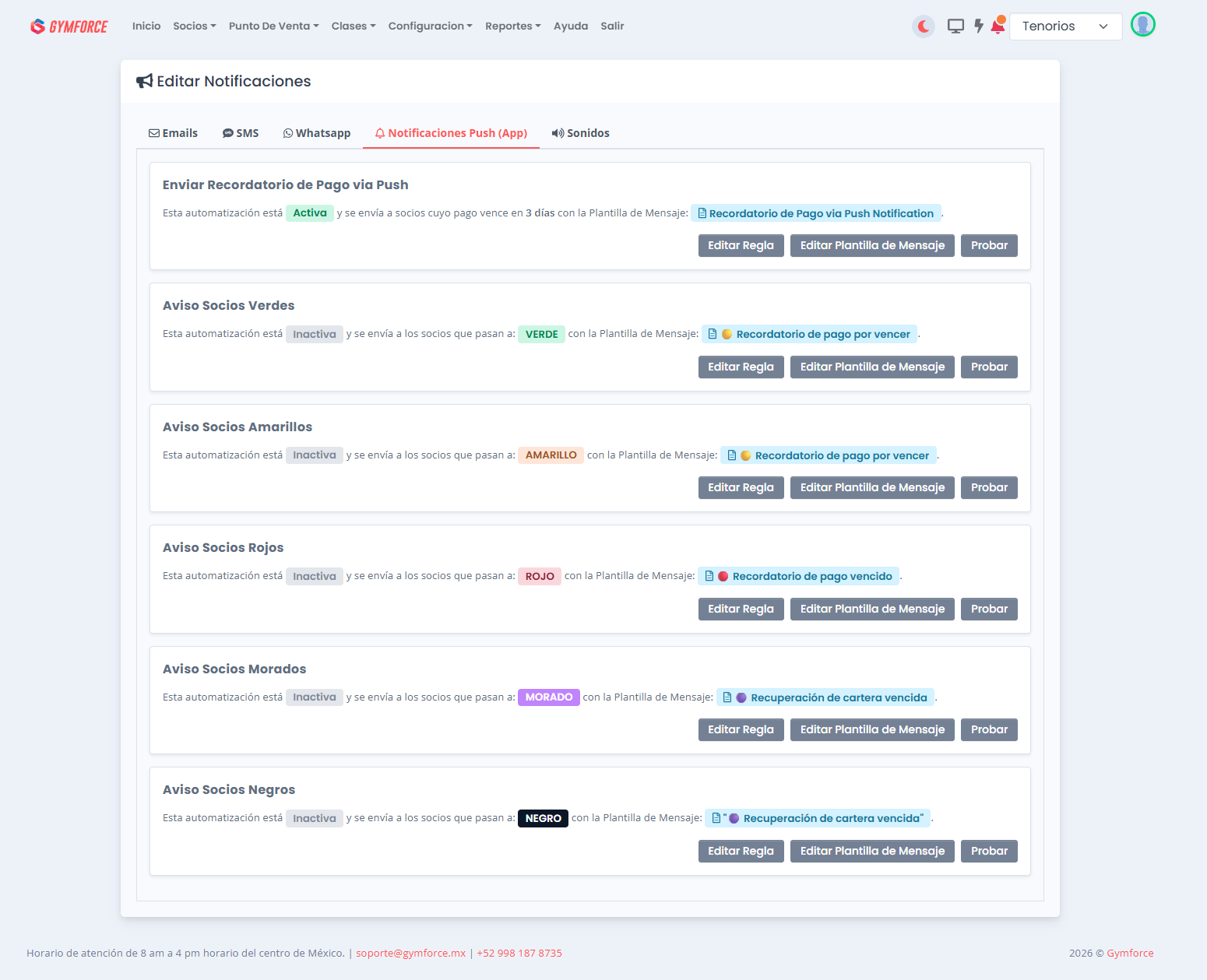Image resolution: width=1207 pixels, height=980 pixels.
Task: Open the Tenorios branch dropdown
Action: pos(1065,26)
